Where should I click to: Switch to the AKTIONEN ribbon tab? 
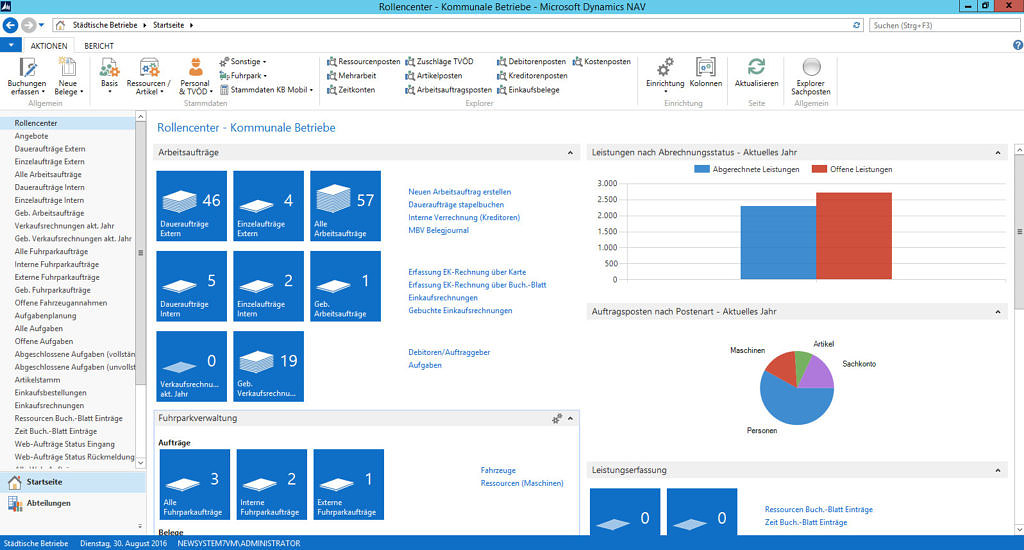(x=49, y=46)
